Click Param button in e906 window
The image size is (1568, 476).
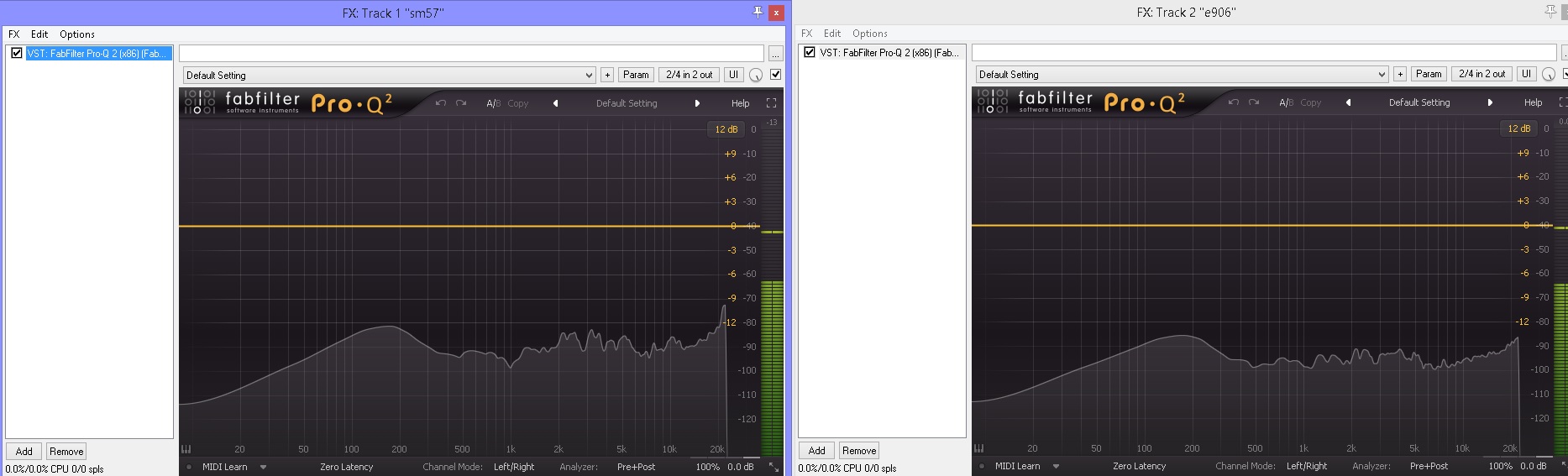click(x=1429, y=74)
